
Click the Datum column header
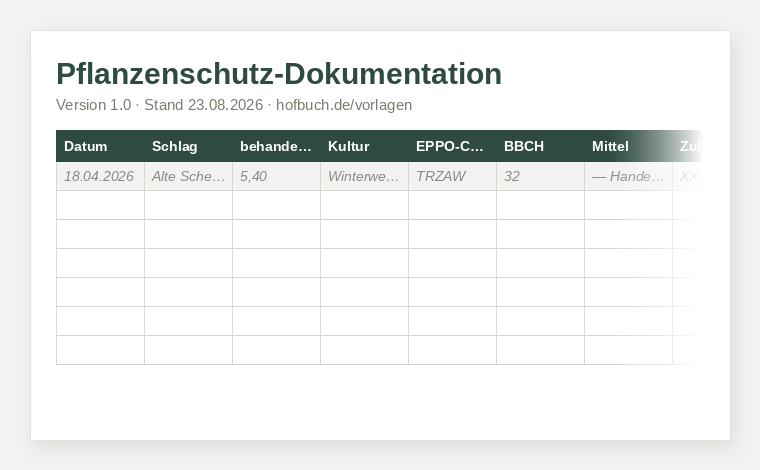point(100,146)
